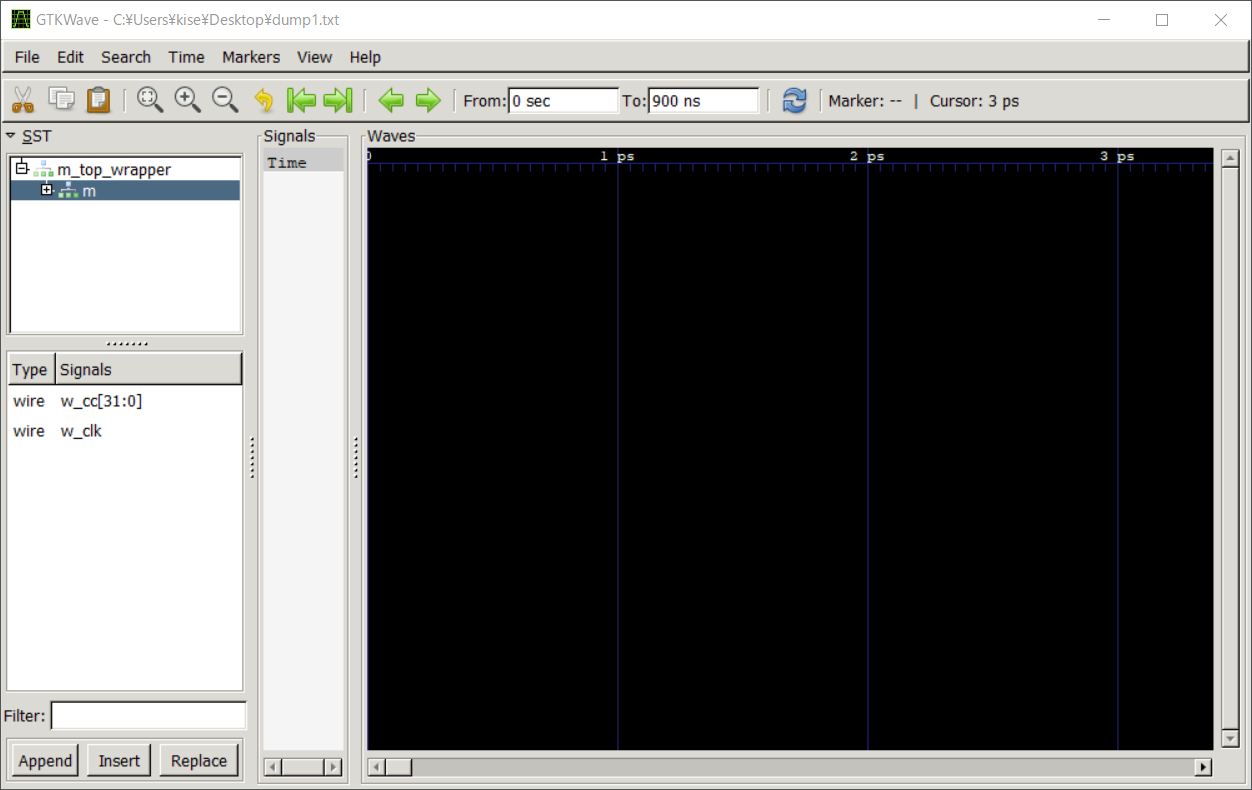Image resolution: width=1252 pixels, height=790 pixels.
Task: Jump to the end time icon
Action: click(338, 100)
